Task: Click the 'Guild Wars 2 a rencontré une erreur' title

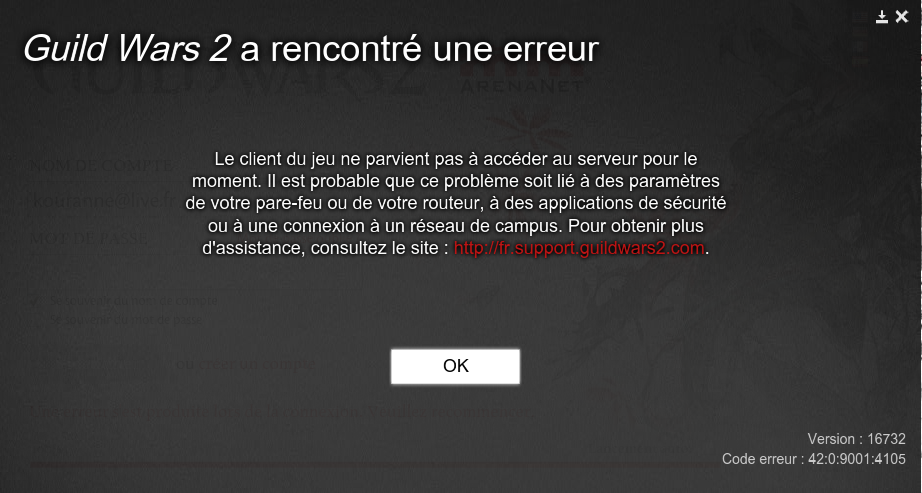Action: (x=310, y=48)
